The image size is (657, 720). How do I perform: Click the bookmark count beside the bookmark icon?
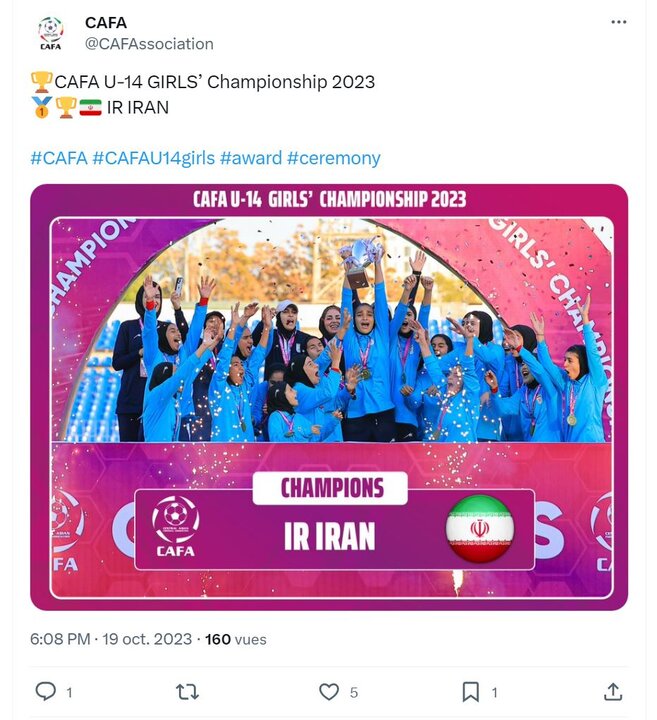click(494, 692)
